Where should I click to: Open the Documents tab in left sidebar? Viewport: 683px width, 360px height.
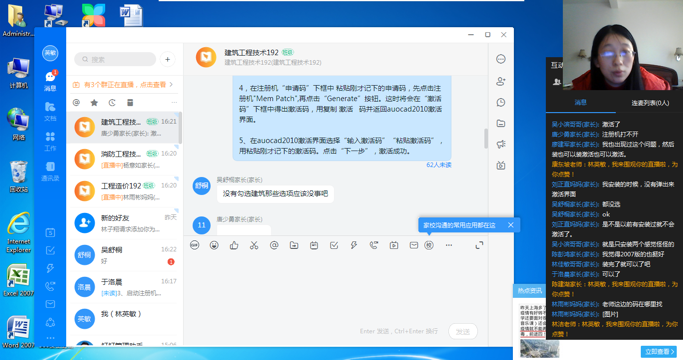(x=50, y=111)
